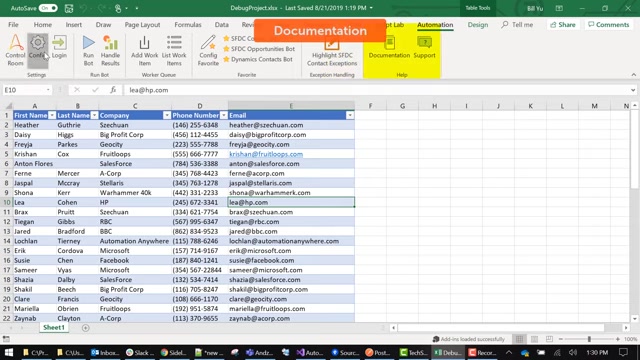
Task: Click Add Work Item icon
Action: [x=144, y=42]
